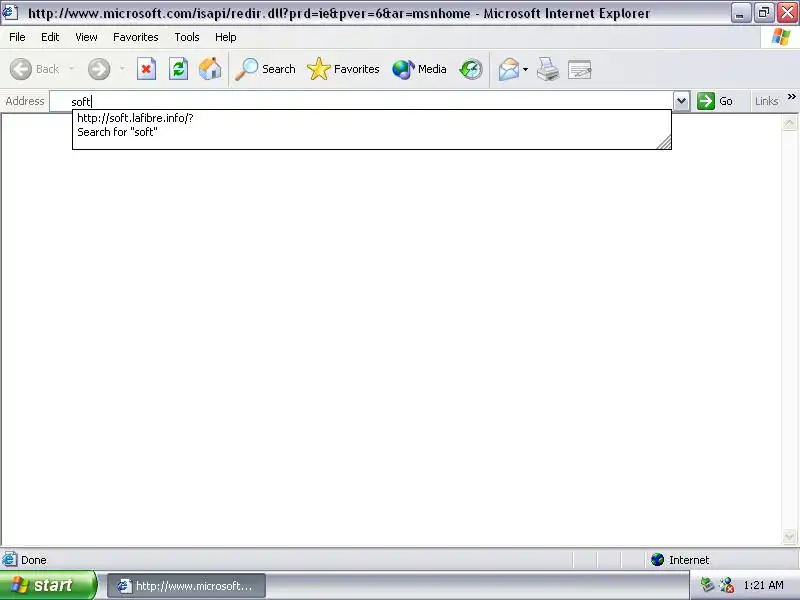The height and width of the screenshot is (600, 800).
Task: Click the scrollbar up arrow
Action: pos(789,123)
